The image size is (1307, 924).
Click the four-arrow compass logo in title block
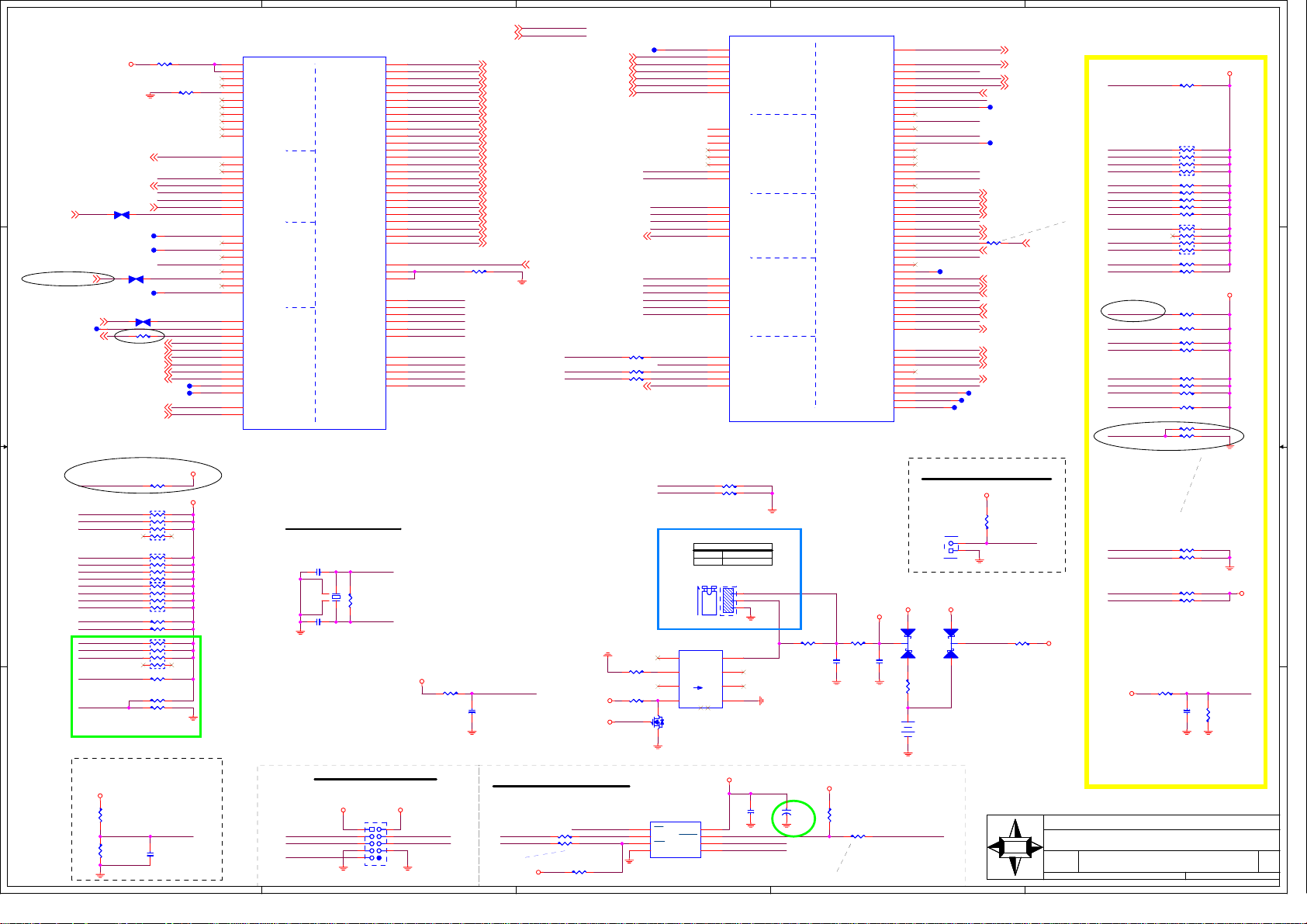1015,846
